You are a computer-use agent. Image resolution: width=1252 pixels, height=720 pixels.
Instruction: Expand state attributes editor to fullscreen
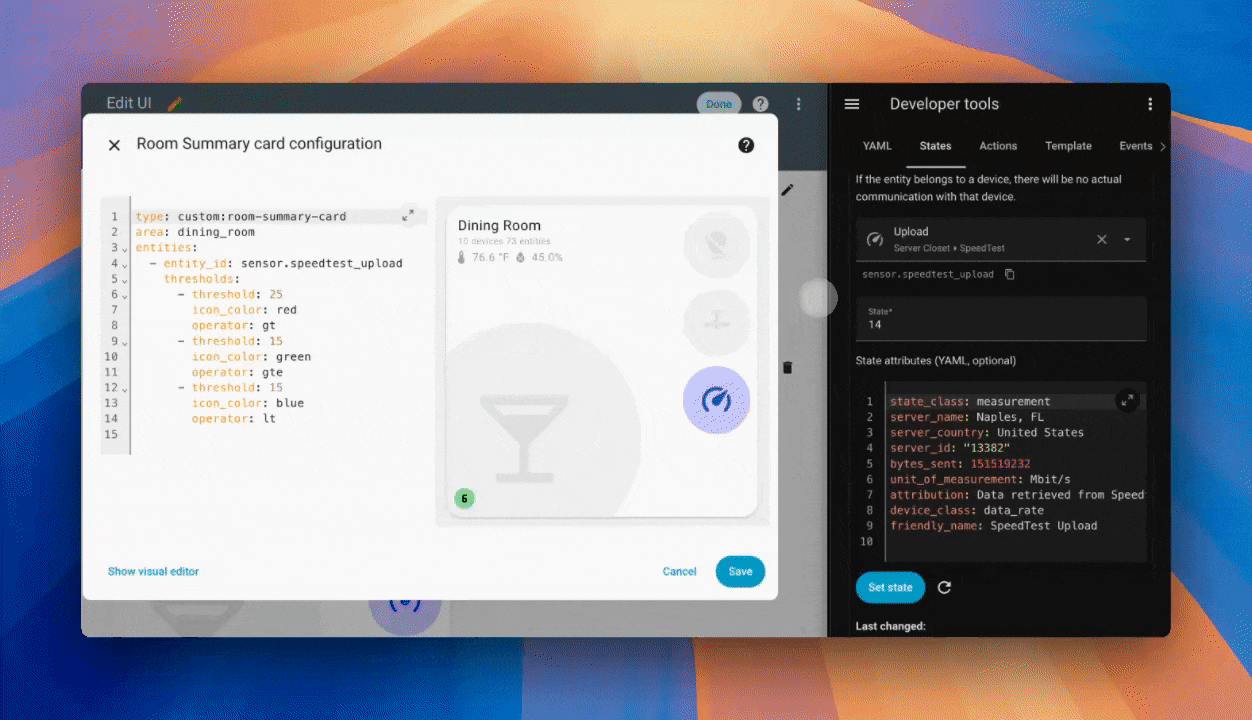click(1127, 400)
